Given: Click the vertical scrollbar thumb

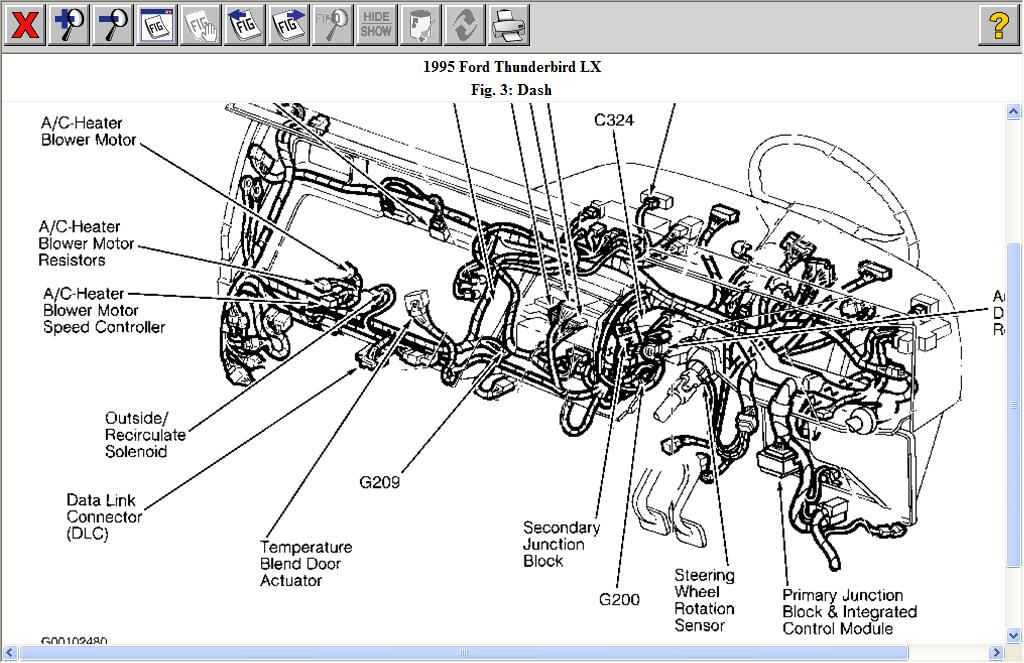Looking at the screenshot, I should point(1013,405).
